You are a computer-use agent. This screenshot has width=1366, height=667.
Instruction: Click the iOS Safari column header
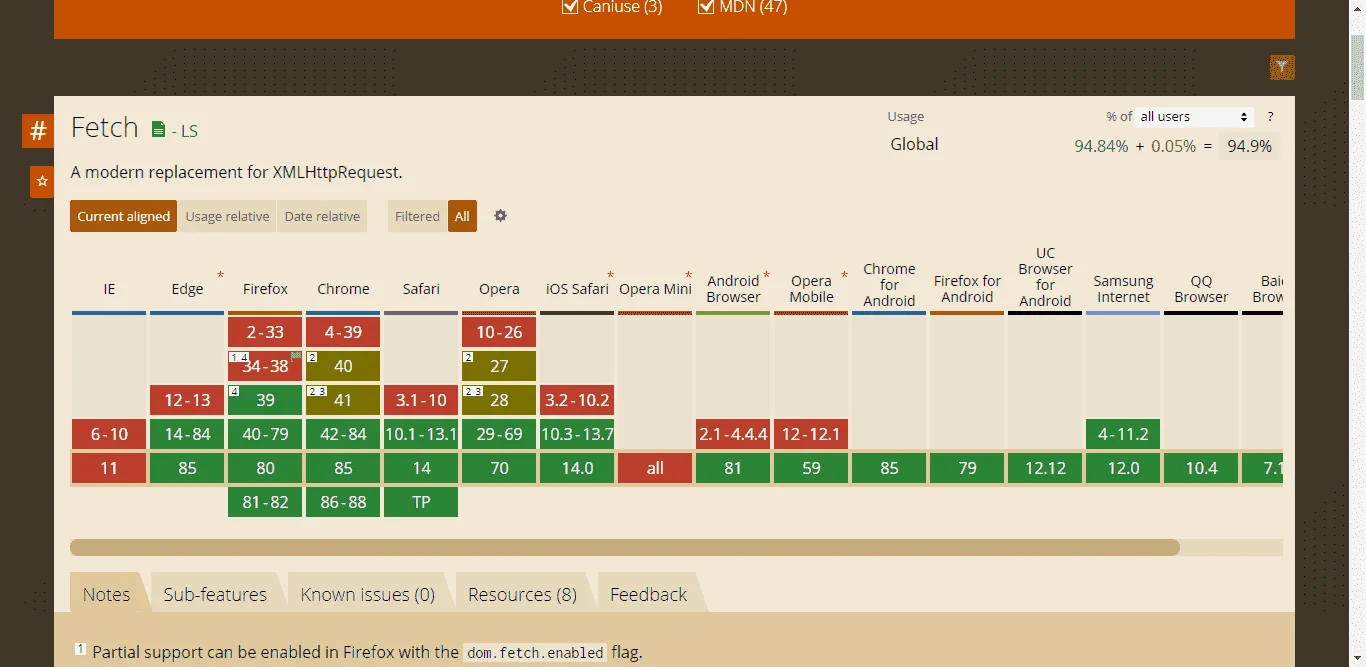tap(577, 289)
